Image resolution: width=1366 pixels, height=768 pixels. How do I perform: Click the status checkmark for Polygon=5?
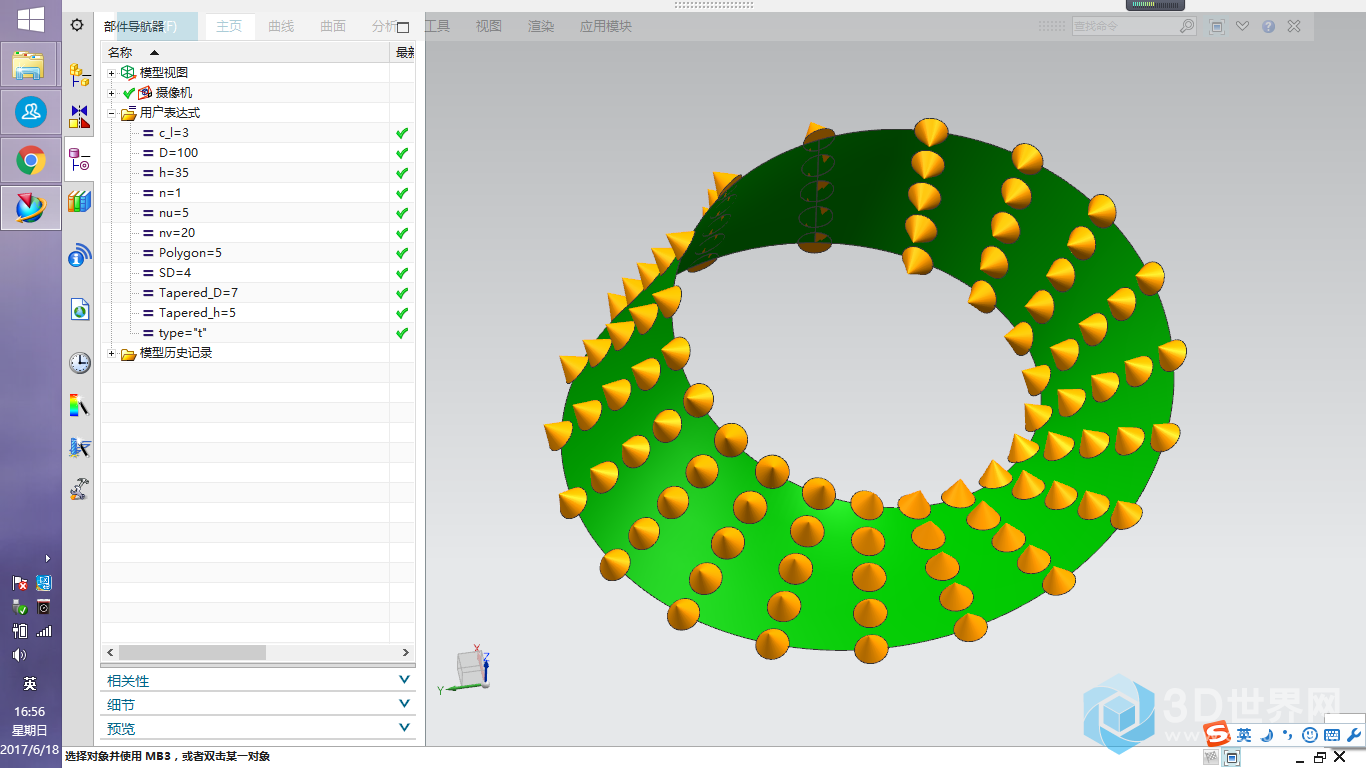402,253
